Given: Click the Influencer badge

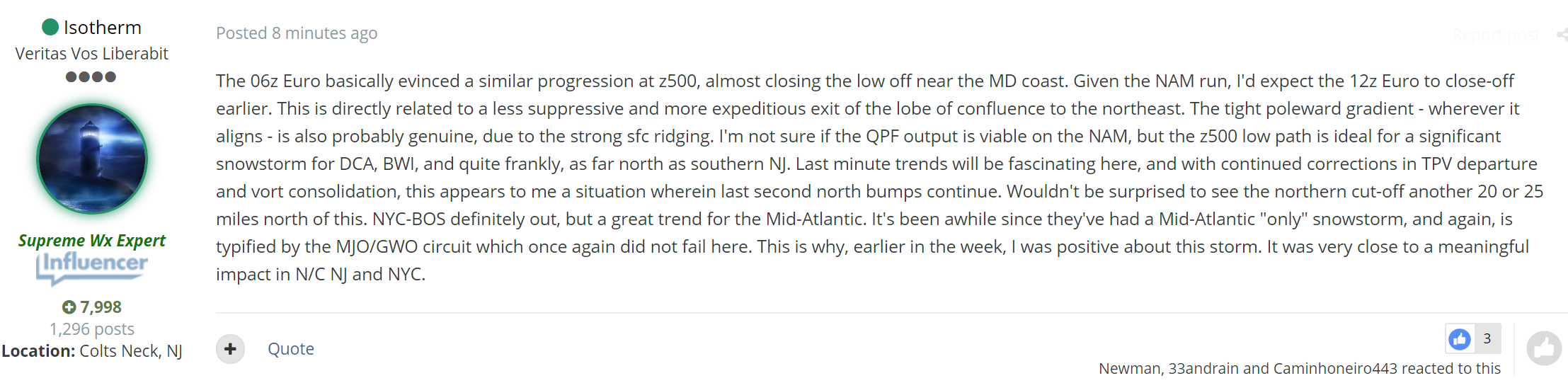Looking at the screenshot, I should [x=92, y=267].
